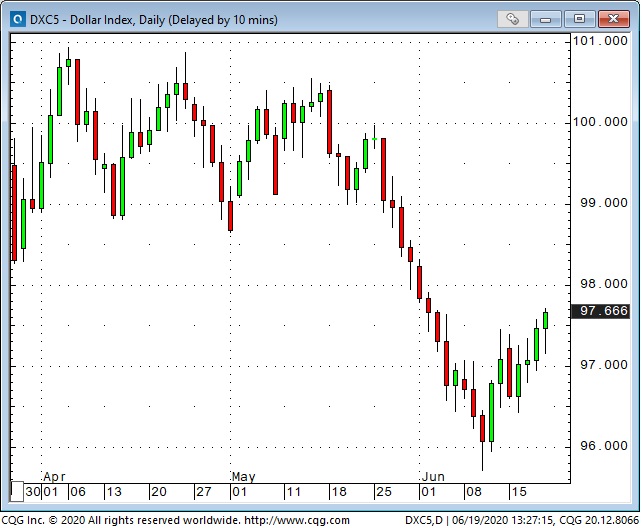
Task: Click the chain link button in title bar
Action: 512,19
